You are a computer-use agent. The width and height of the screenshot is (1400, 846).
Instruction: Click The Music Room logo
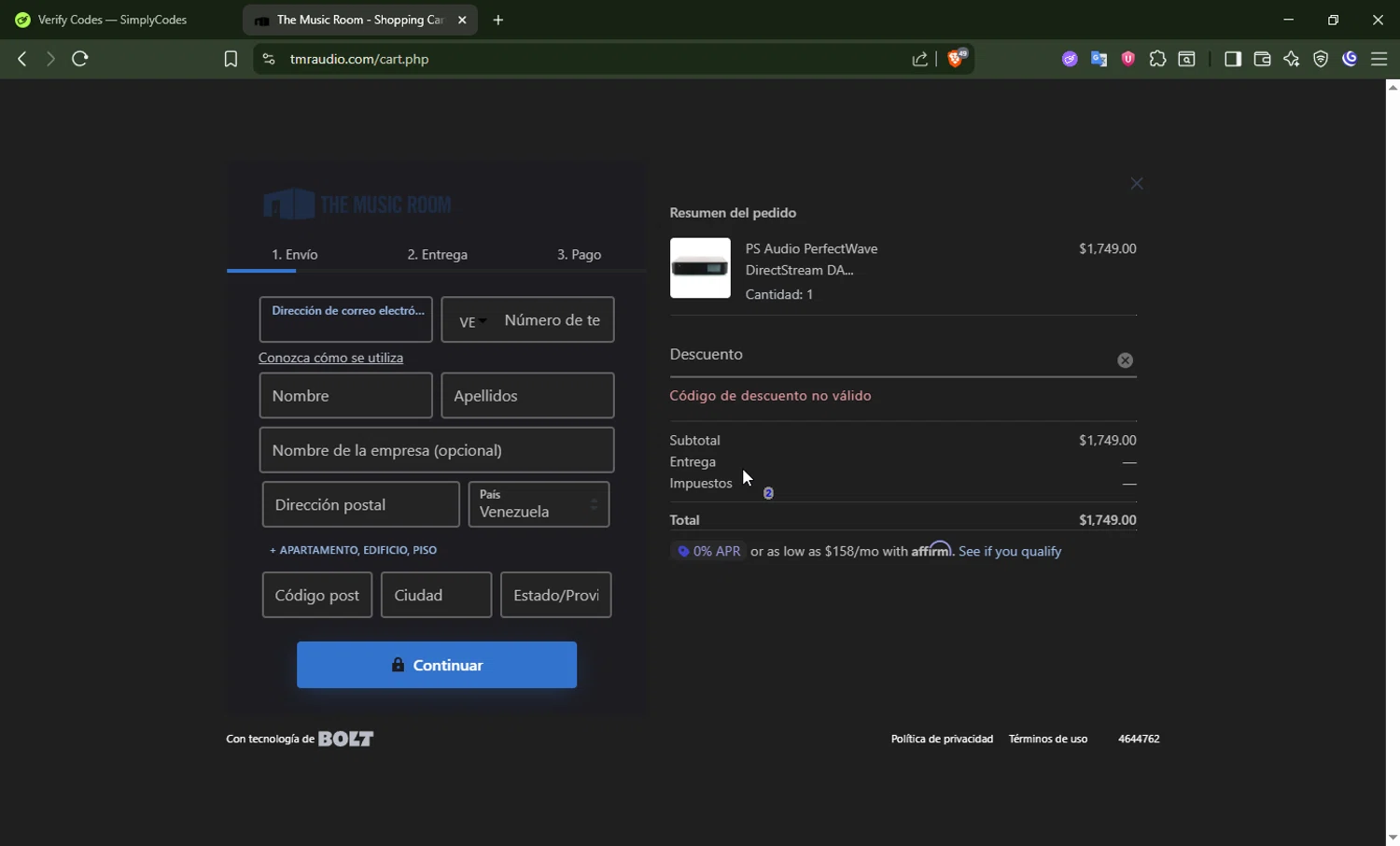pyautogui.click(x=357, y=204)
